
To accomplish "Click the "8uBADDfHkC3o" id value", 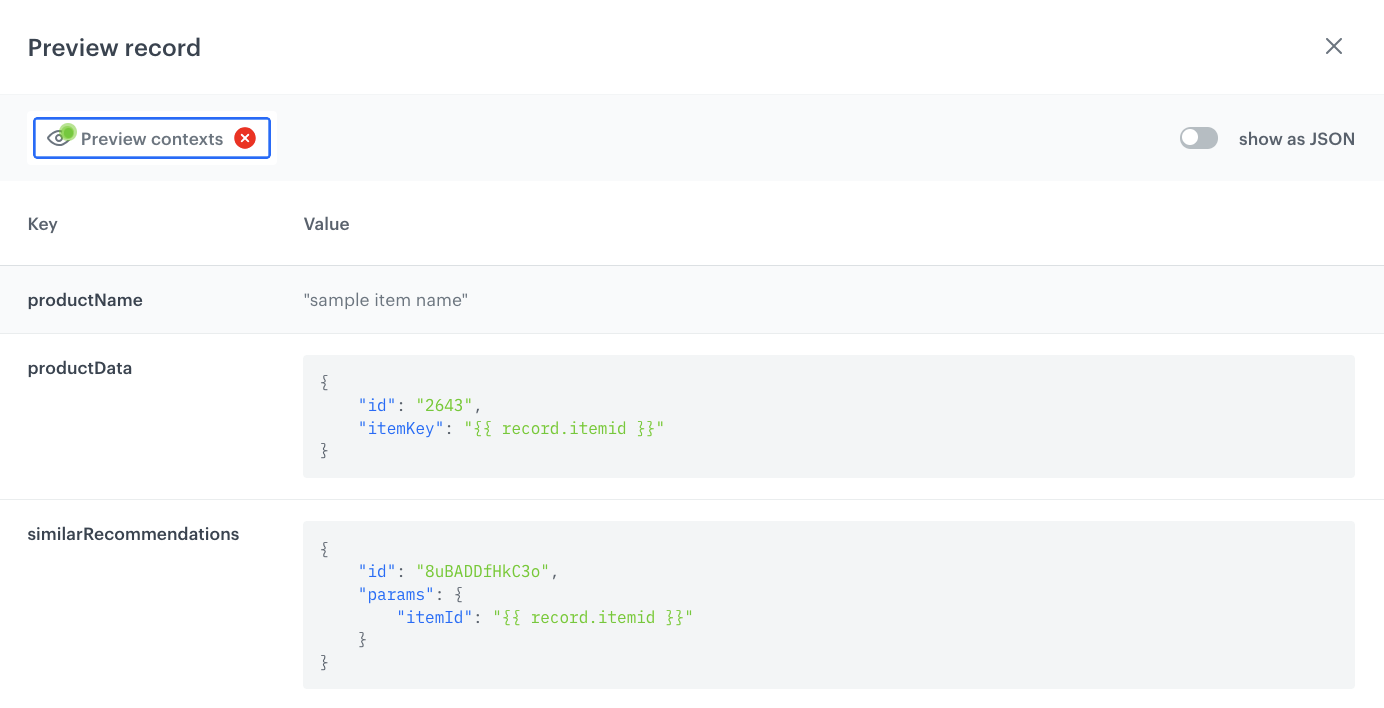I will pyautogui.click(x=482, y=571).
